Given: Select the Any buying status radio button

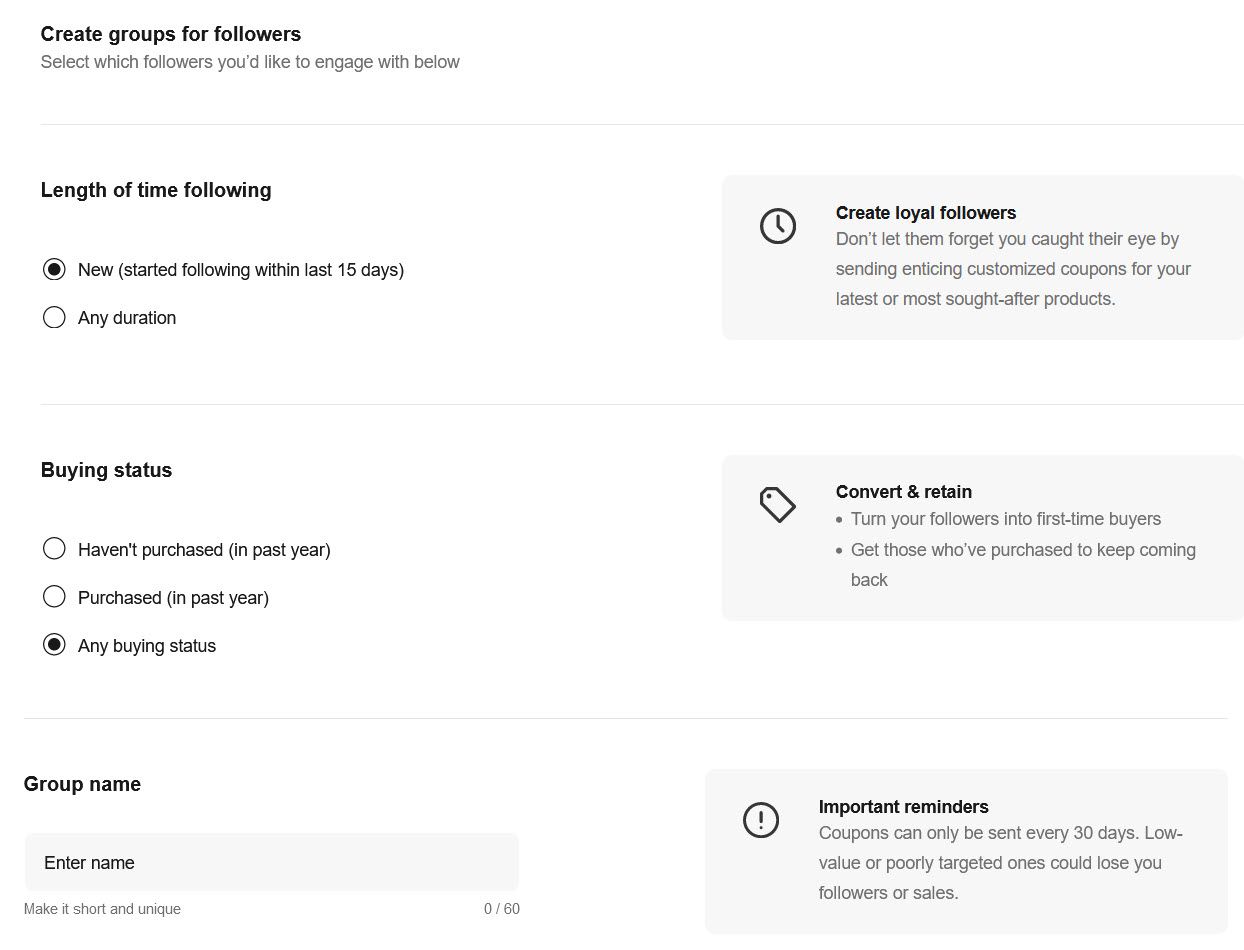Looking at the screenshot, I should point(54,645).
